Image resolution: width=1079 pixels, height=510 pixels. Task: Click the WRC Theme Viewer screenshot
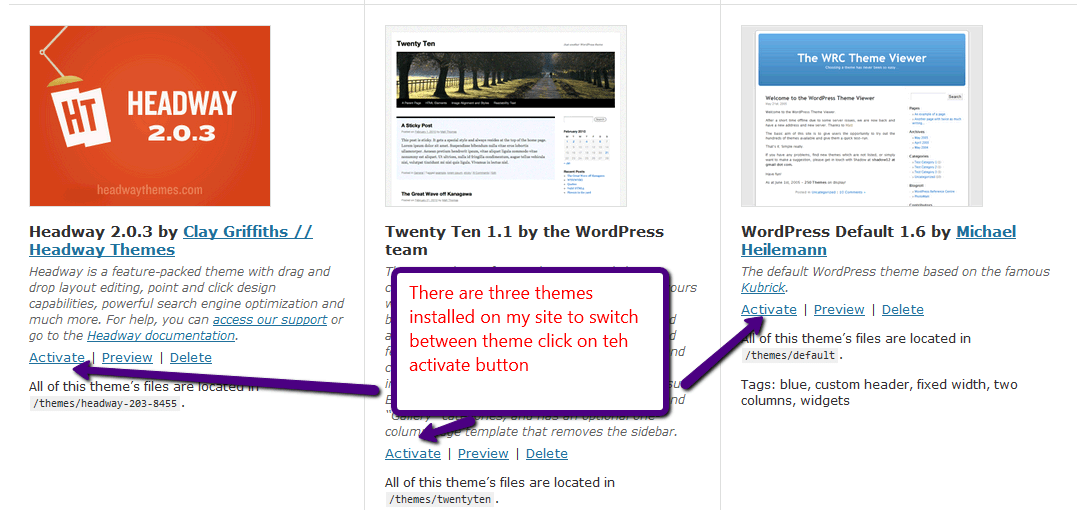862,116
